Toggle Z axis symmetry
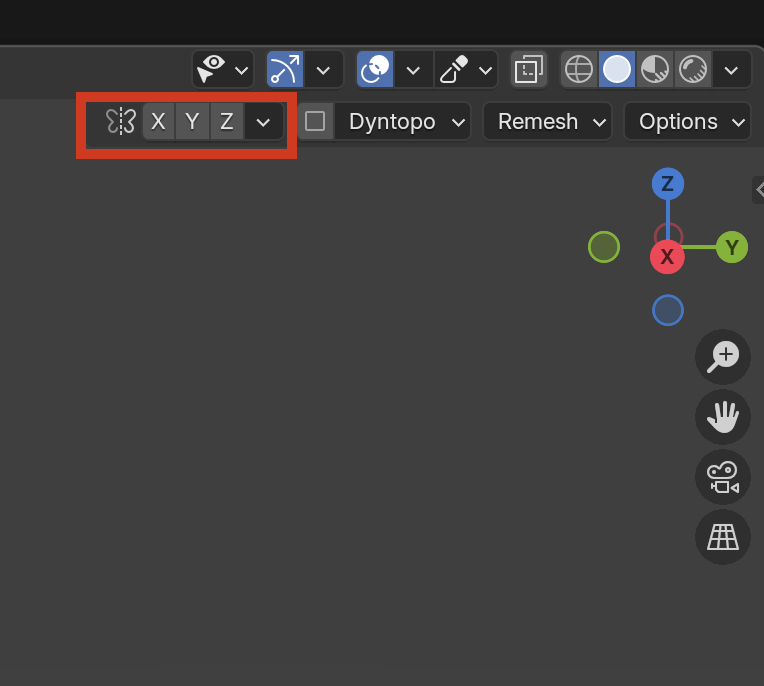 click(x=227, y=122)
